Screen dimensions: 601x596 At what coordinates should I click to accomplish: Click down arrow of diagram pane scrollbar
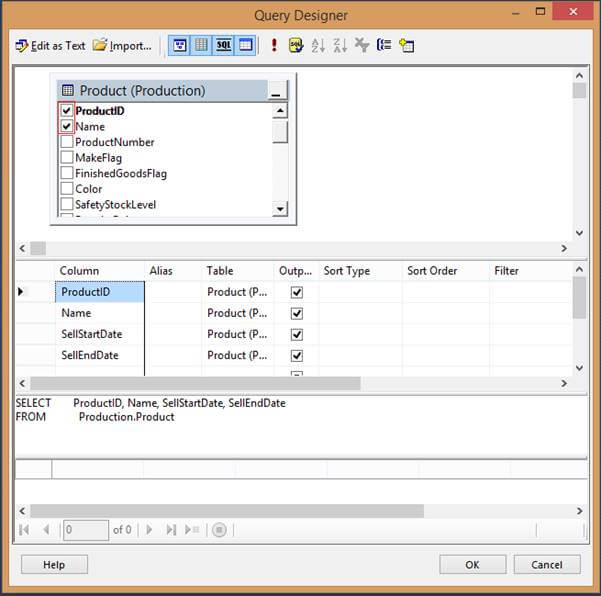click(579, 233)
